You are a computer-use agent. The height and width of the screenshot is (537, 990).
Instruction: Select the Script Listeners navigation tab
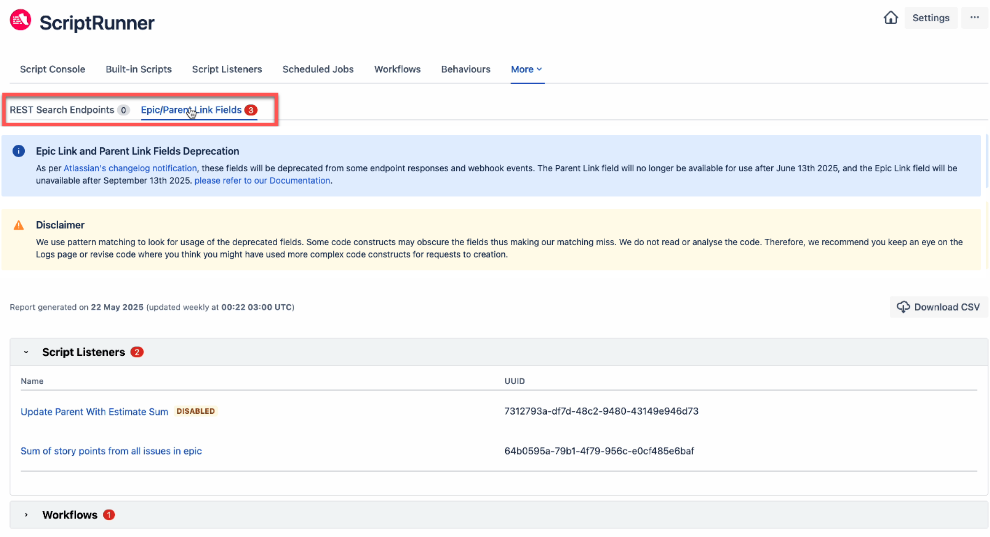[227, 69]
